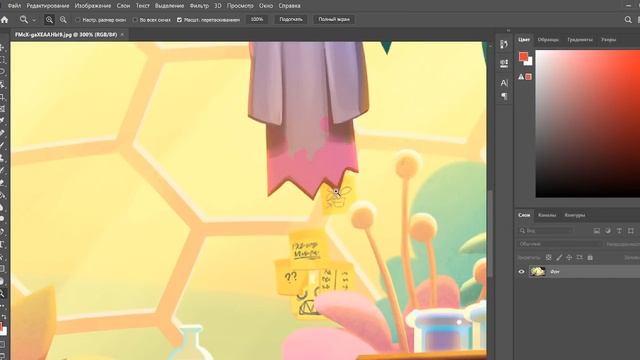The image size is (640, 360).
Task: Select the Horizontal Type tool
Action: click(2, 244)
